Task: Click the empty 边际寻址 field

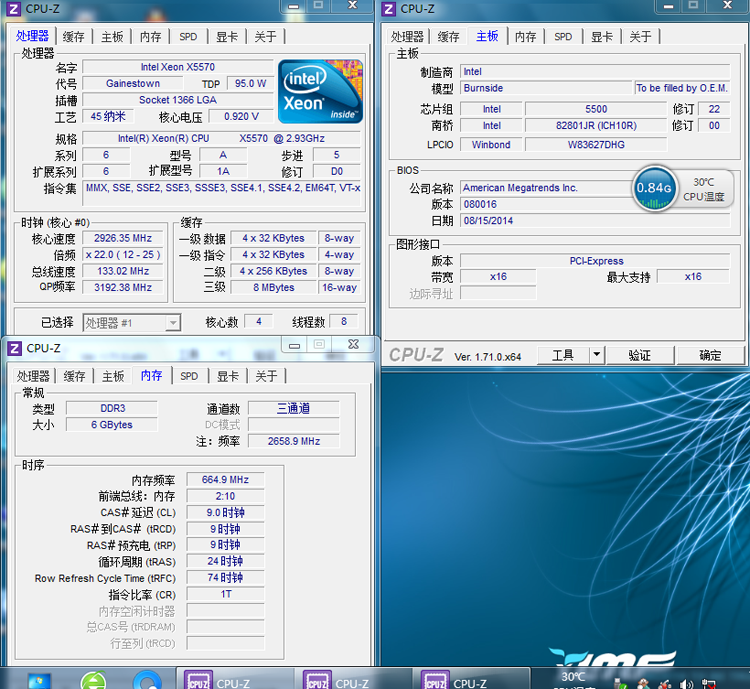Action: pos(498,293)
